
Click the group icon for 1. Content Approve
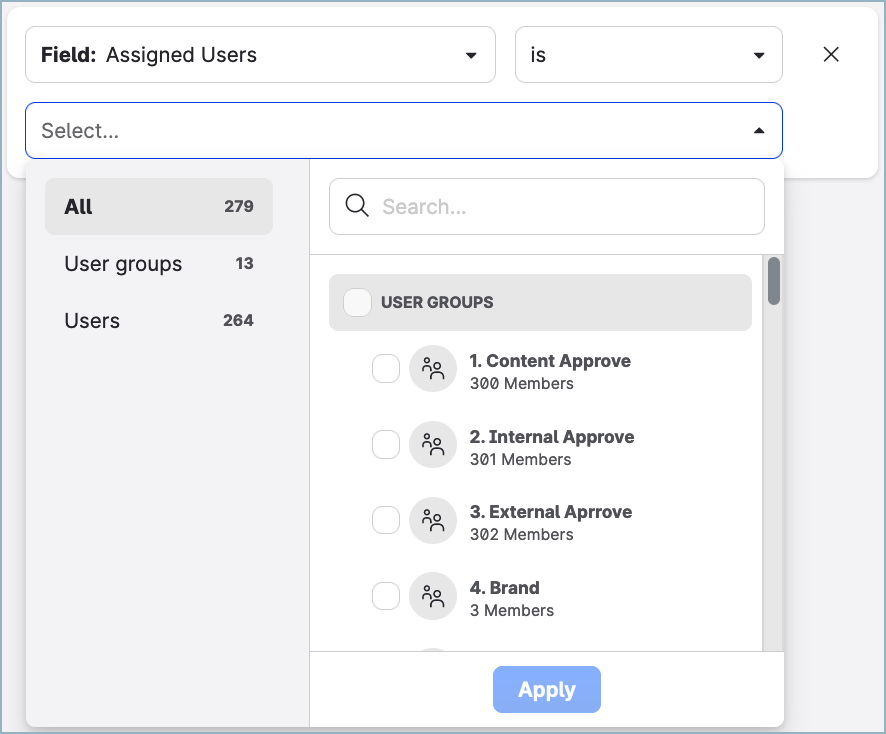[433, 370]
